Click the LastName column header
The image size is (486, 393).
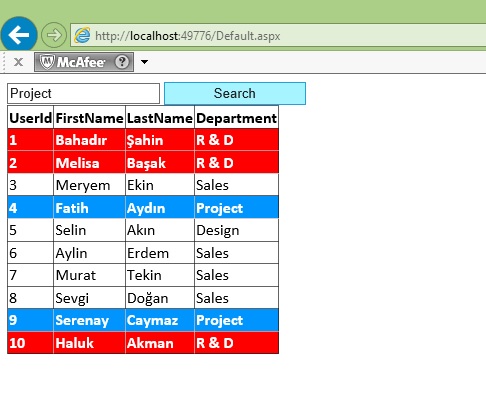coord(160,118)
